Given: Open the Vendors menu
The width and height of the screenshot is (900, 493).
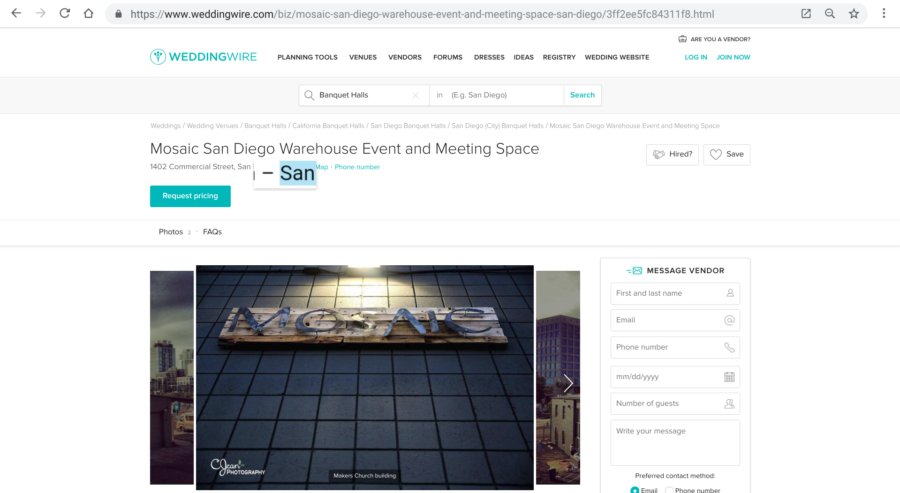Looking at the screenshot, I should pos(405,57).
